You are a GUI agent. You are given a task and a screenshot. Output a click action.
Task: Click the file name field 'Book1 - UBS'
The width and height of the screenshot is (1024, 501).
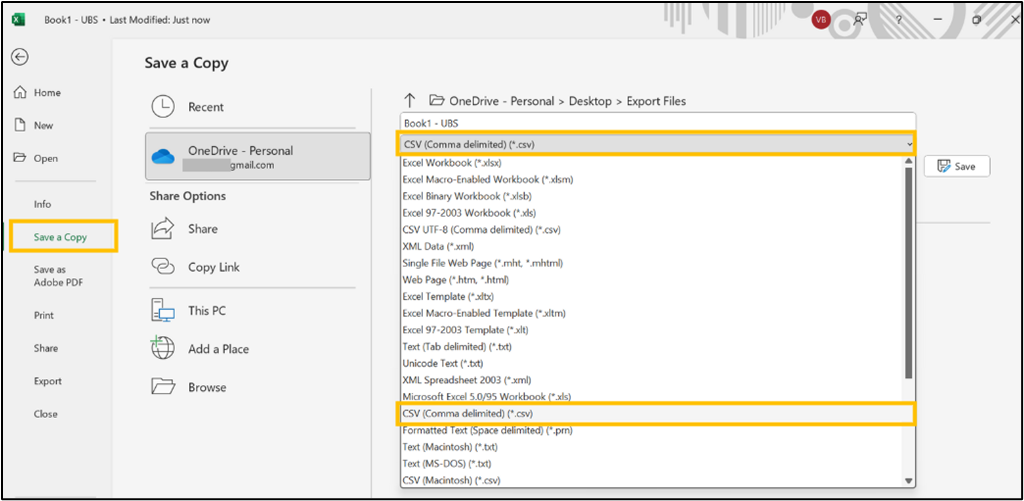(x=658, y=123)
